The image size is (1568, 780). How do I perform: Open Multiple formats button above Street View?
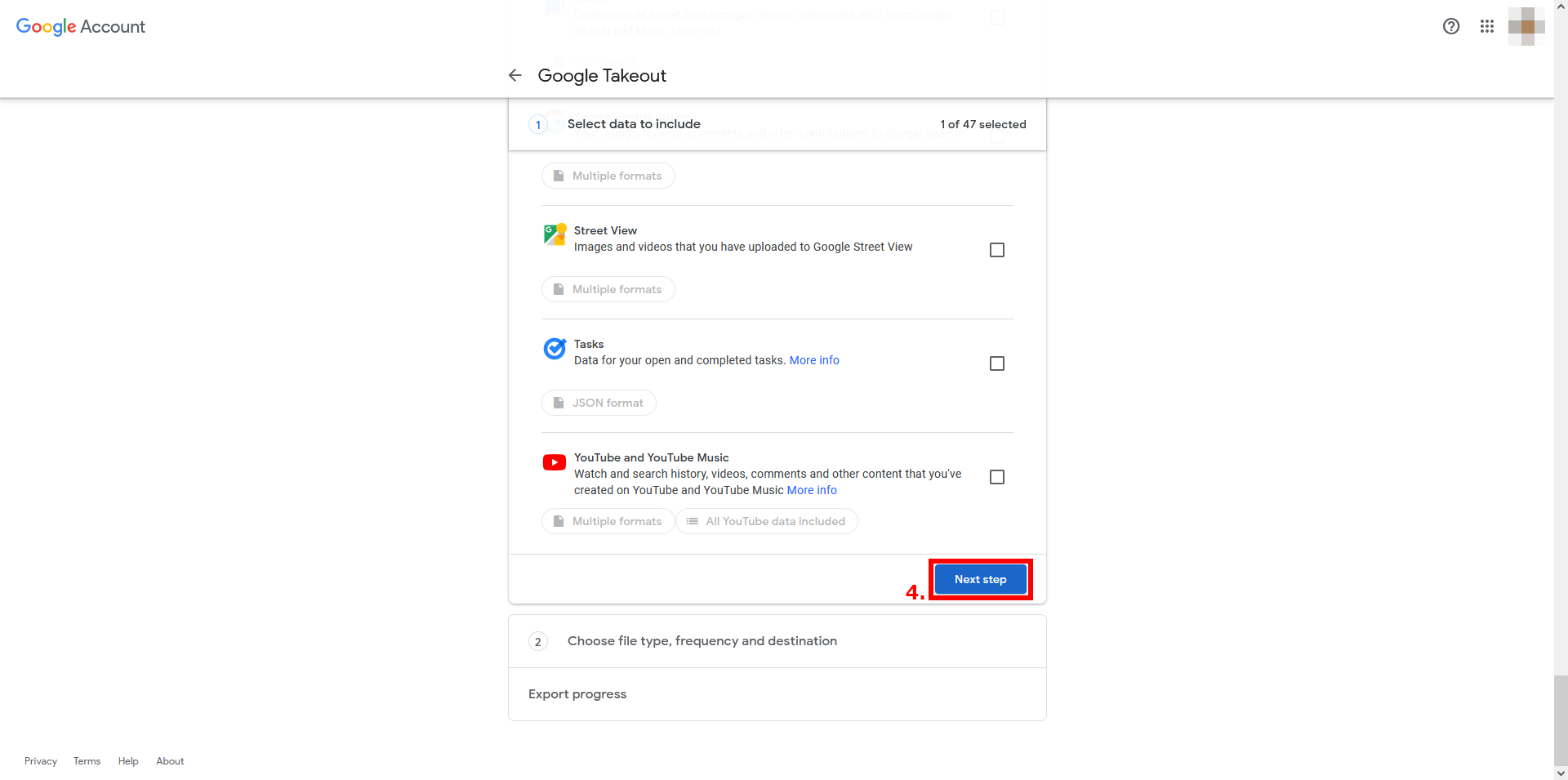tap(608, 176)
